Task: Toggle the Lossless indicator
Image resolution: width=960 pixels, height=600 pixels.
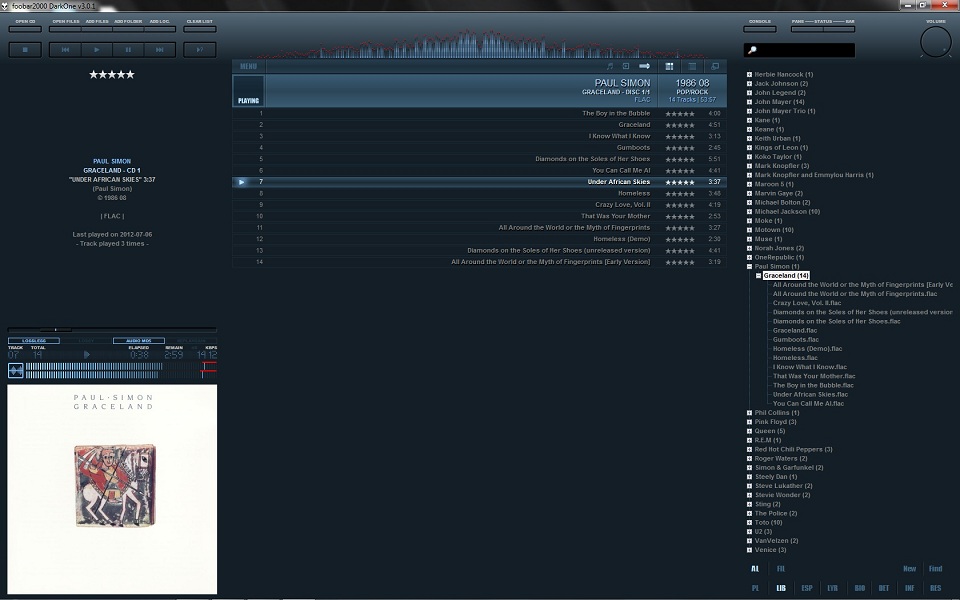Action: [34, 340]
